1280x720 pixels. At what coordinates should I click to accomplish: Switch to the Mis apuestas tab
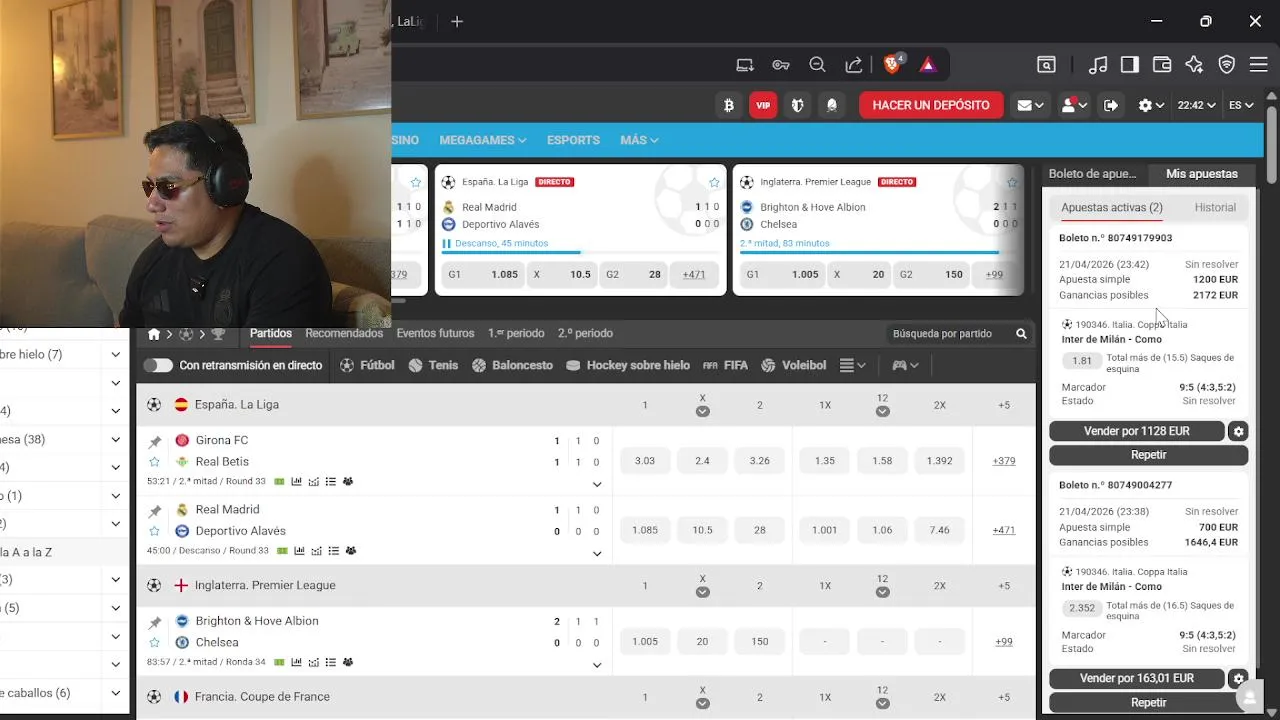tap(1202, 174)
